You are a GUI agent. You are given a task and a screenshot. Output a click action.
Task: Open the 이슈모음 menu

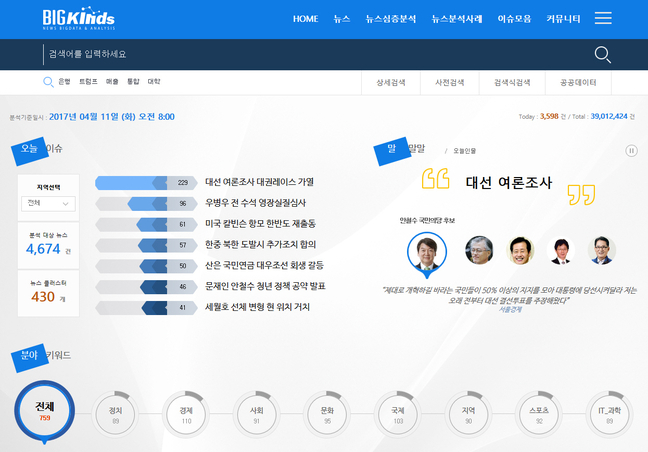(x=514, y=19)
